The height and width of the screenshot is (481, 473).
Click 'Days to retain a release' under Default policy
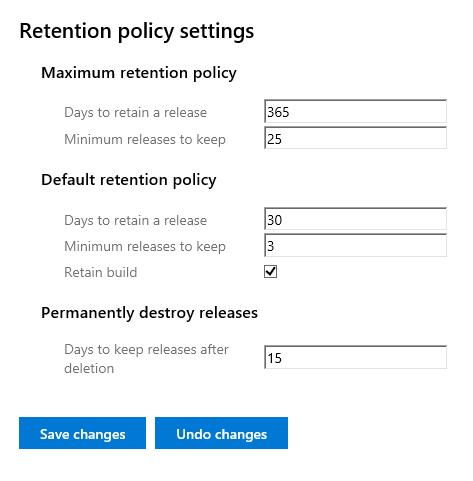(135, 221)
